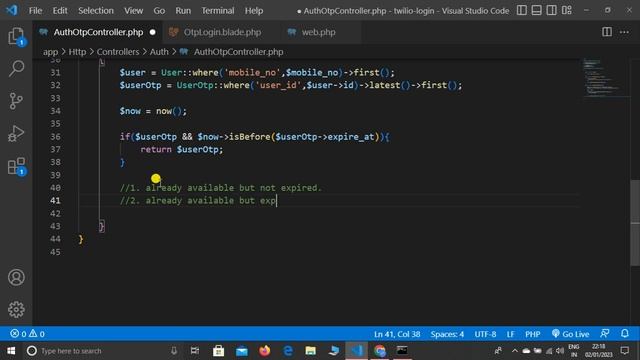This screenshot has width=640, height=360.
Task: Change end of line sequence LF
Action: (x=510, y=334)
